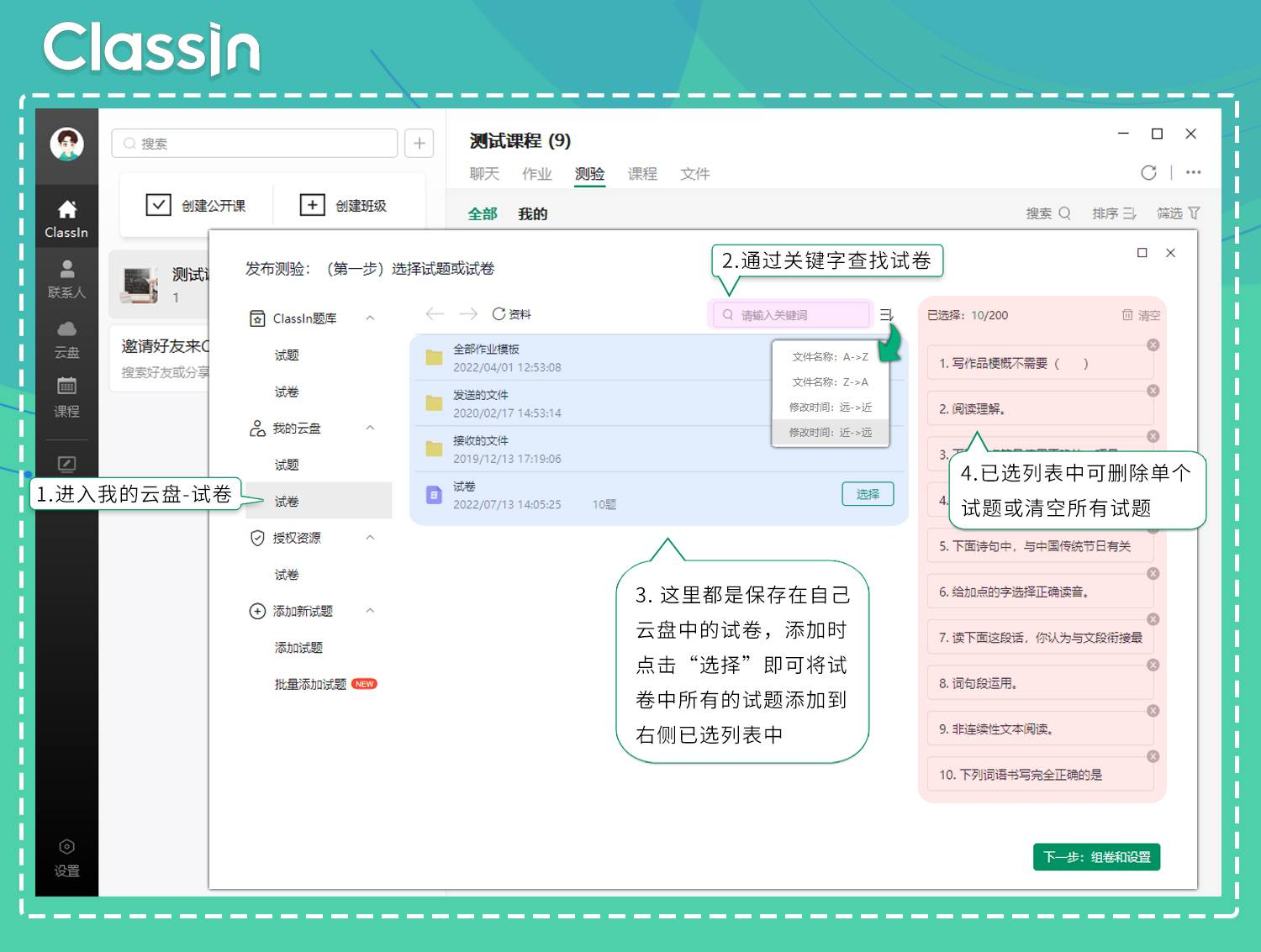The width and height of the screenshot is (1261, 952).
Task: Collapse the ClassIn题库 section
Action: [370, 318]
